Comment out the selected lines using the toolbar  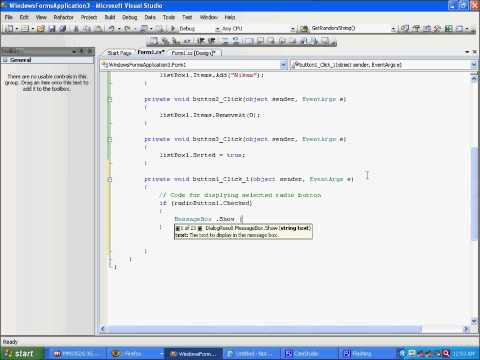[x=225, y=41]
